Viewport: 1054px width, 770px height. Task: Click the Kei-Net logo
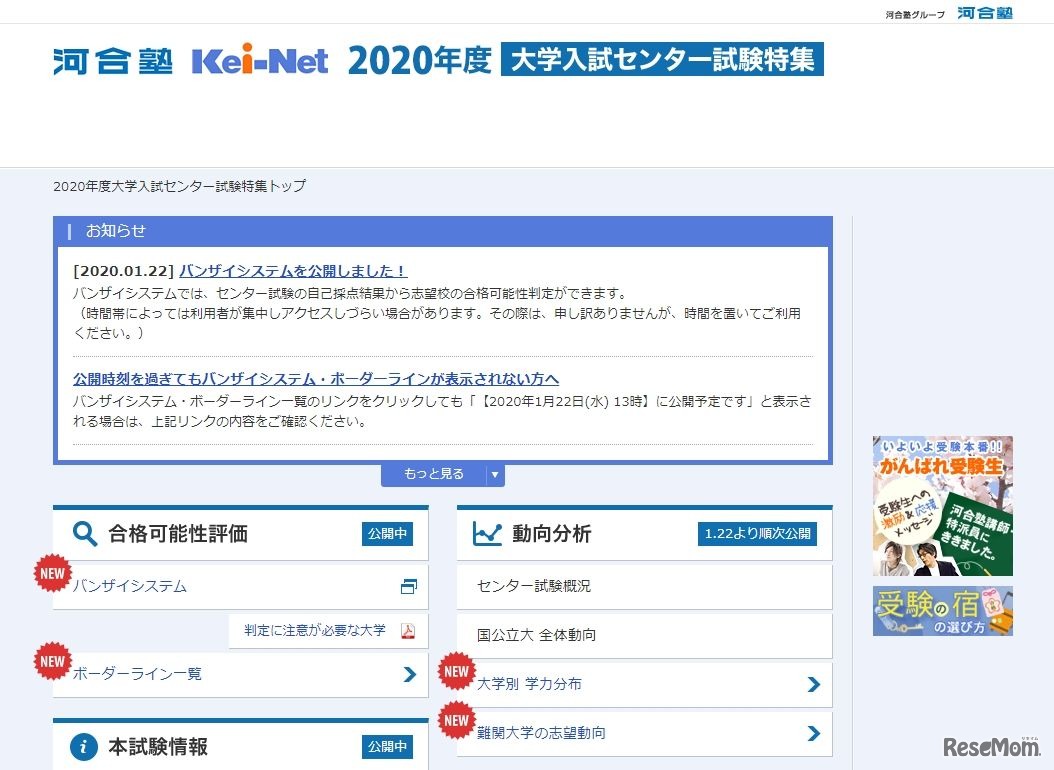coord(259,59)
